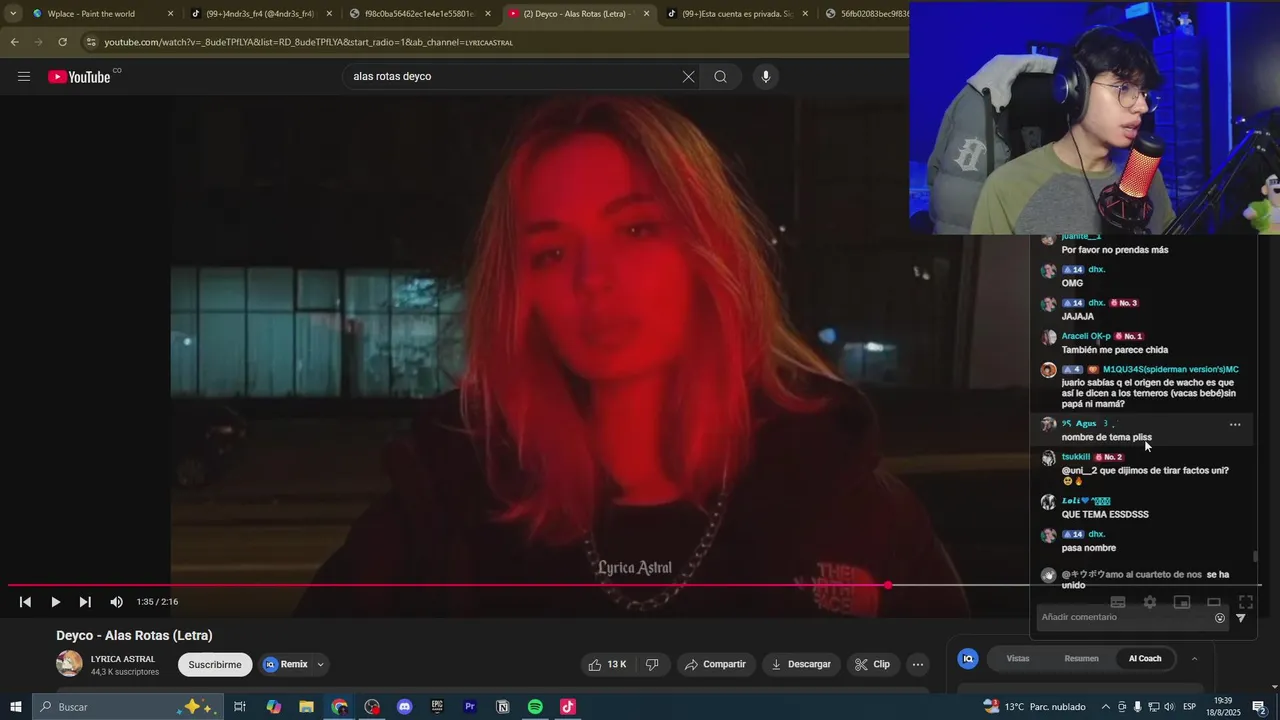The image size is (1280, 720).
Task: Enter fullscreen mode
Action: pos(1246,602)
